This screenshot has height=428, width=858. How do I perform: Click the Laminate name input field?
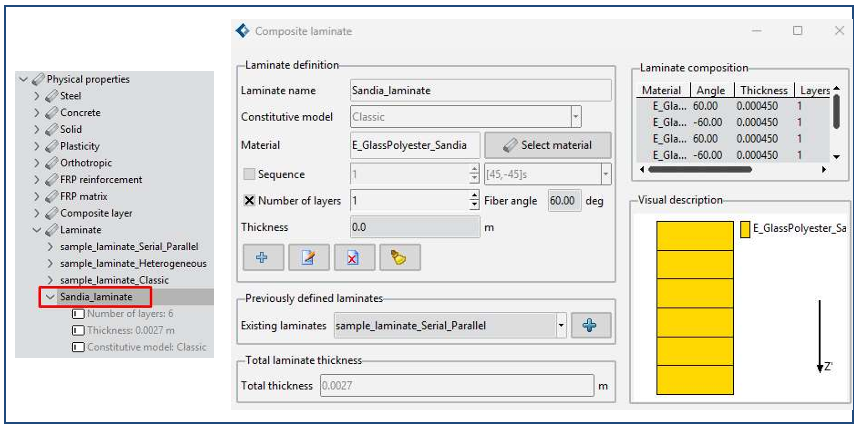click(480, 90)
